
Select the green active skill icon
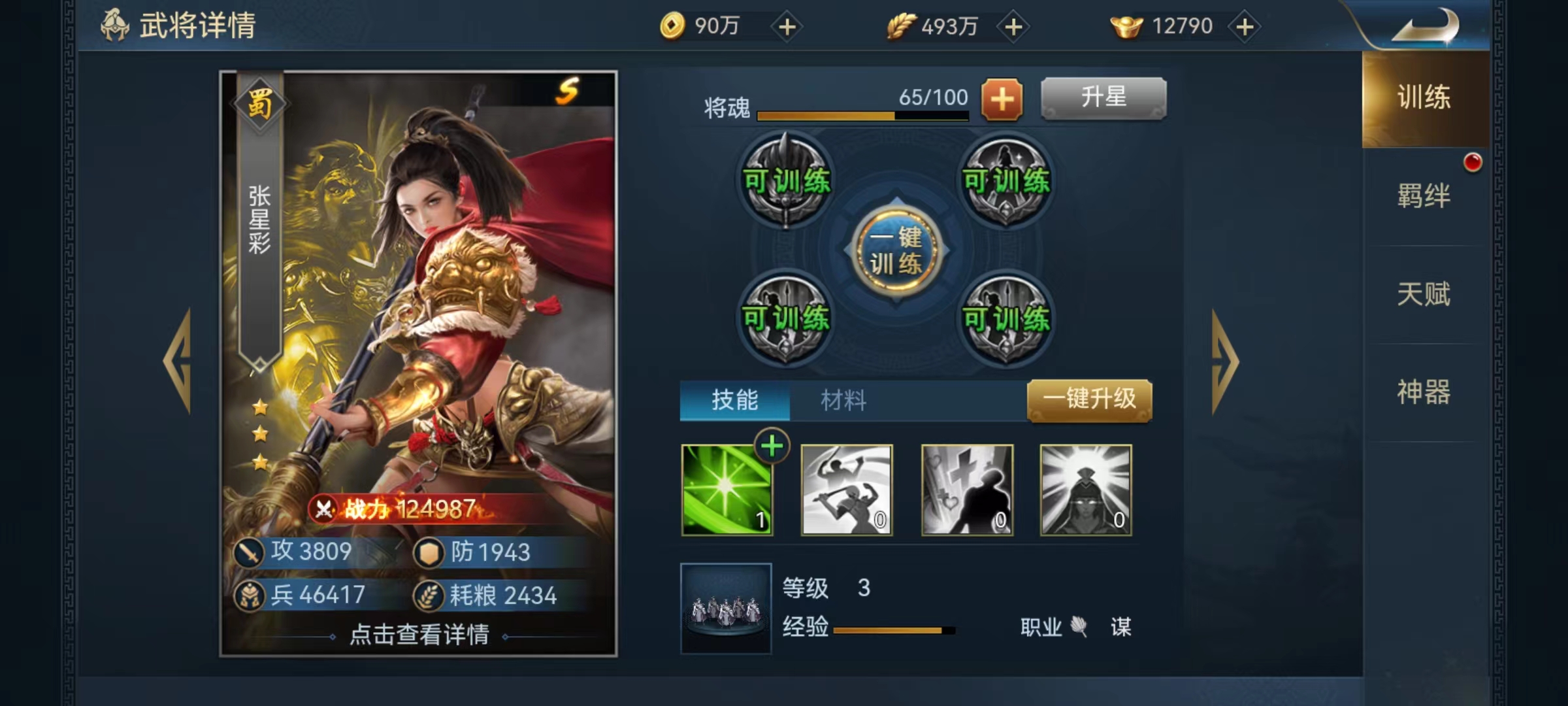tap(727, 490)
